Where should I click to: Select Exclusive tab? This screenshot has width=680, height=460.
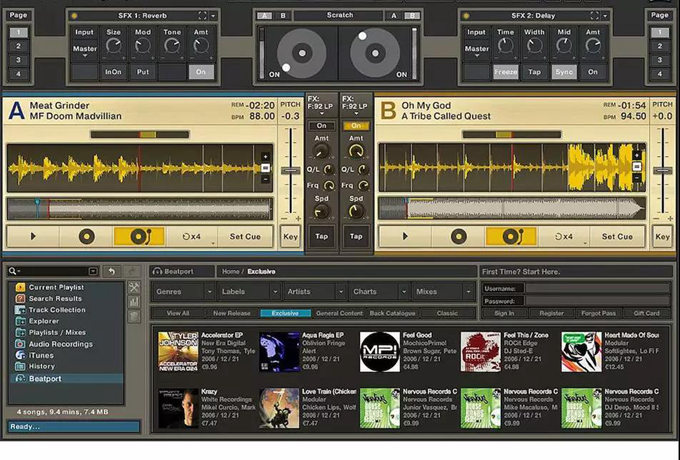click(285, 313)
